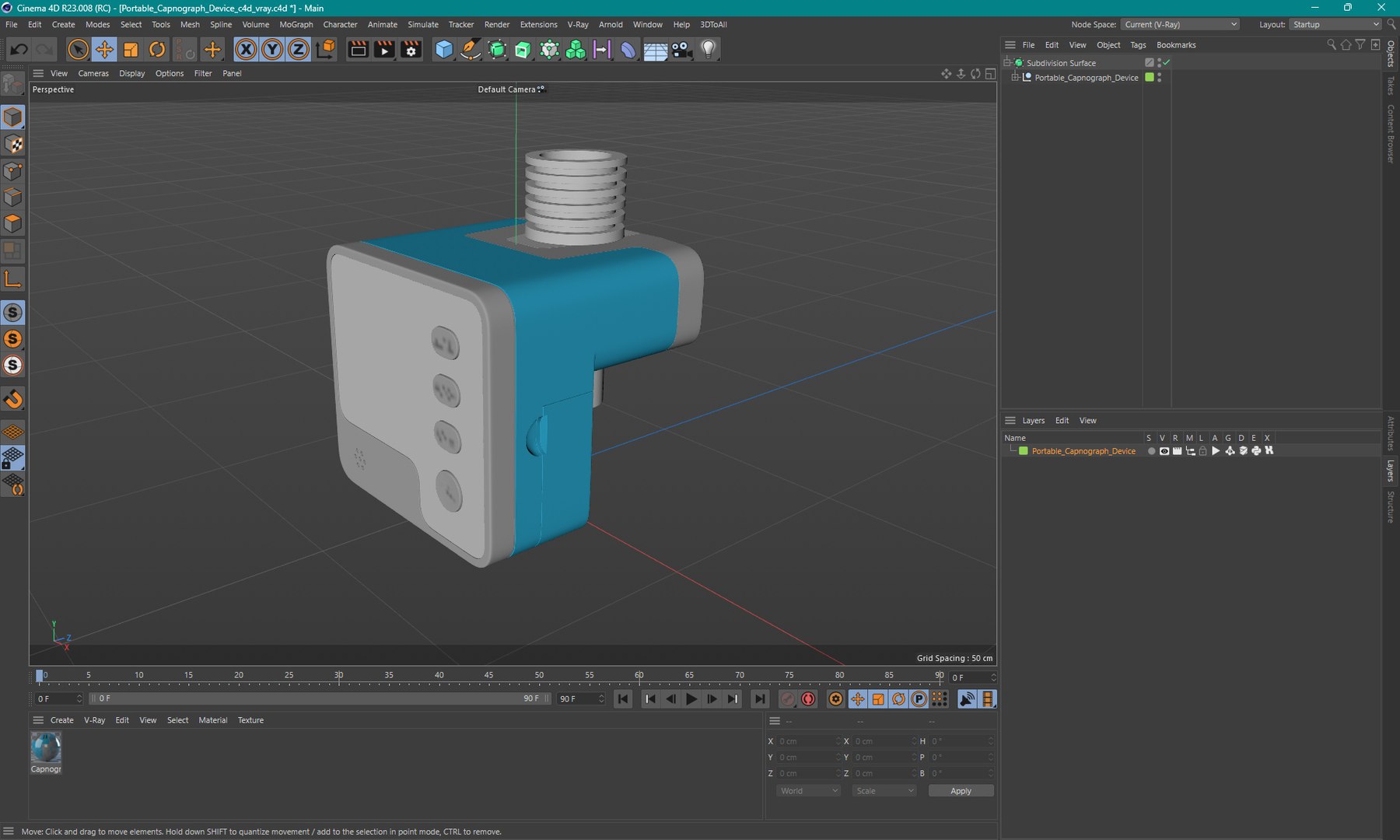Open the Simulate menu

coord(423,25)
